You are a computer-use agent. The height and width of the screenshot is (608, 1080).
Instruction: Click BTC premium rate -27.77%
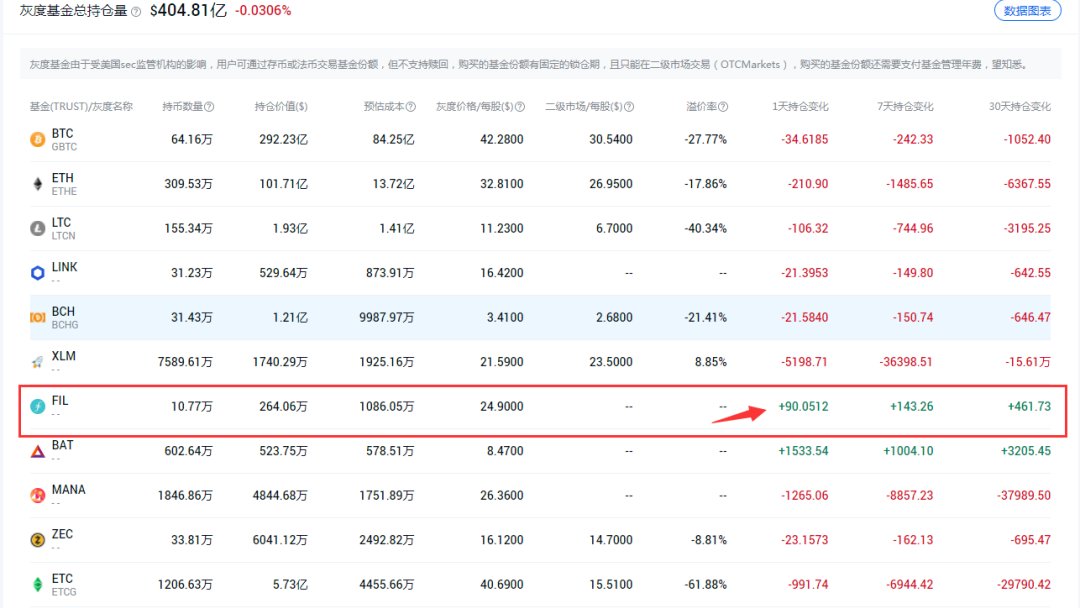[x=705, y=140]
